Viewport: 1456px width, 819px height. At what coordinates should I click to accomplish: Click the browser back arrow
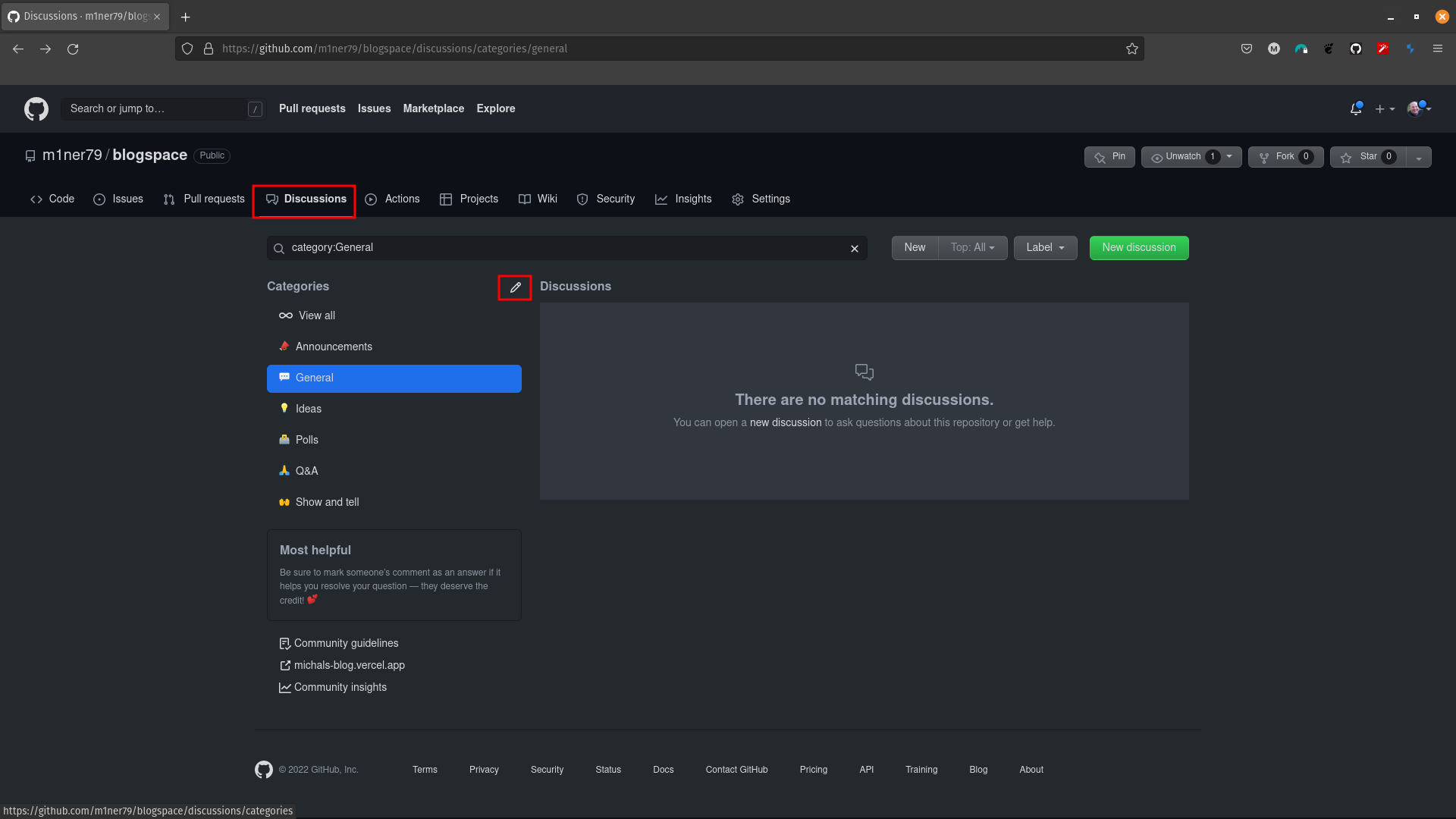click(18, 49)
